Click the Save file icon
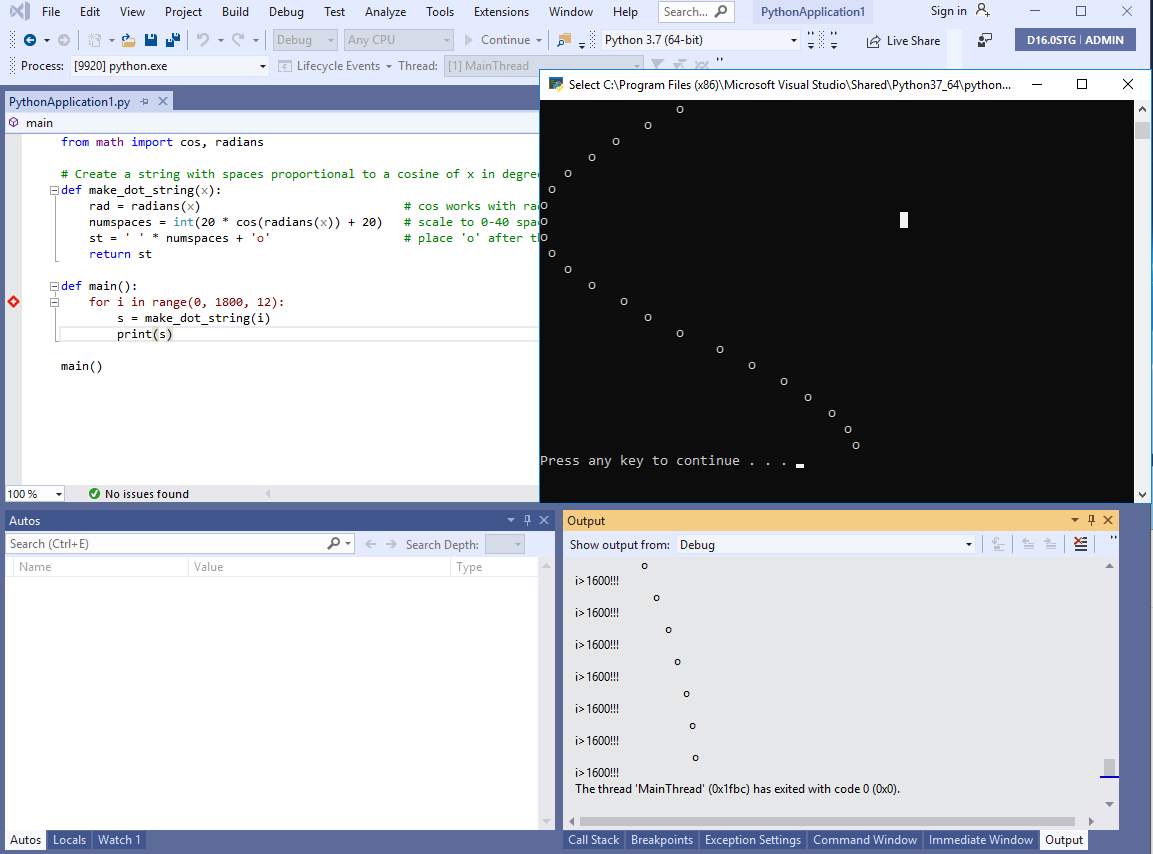1153x854 pixels. tap(152, 40)
